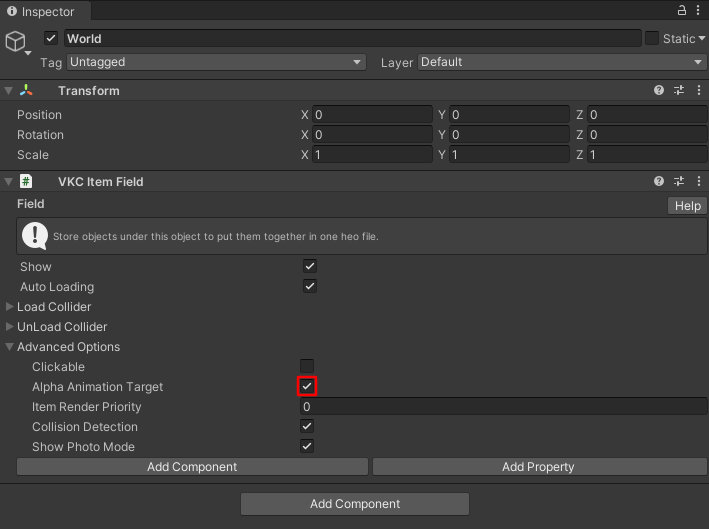Disable the Auto Loading checkbox
This screenshot has width=709, height=529.
pyautogui.click(x=310, y=287)
